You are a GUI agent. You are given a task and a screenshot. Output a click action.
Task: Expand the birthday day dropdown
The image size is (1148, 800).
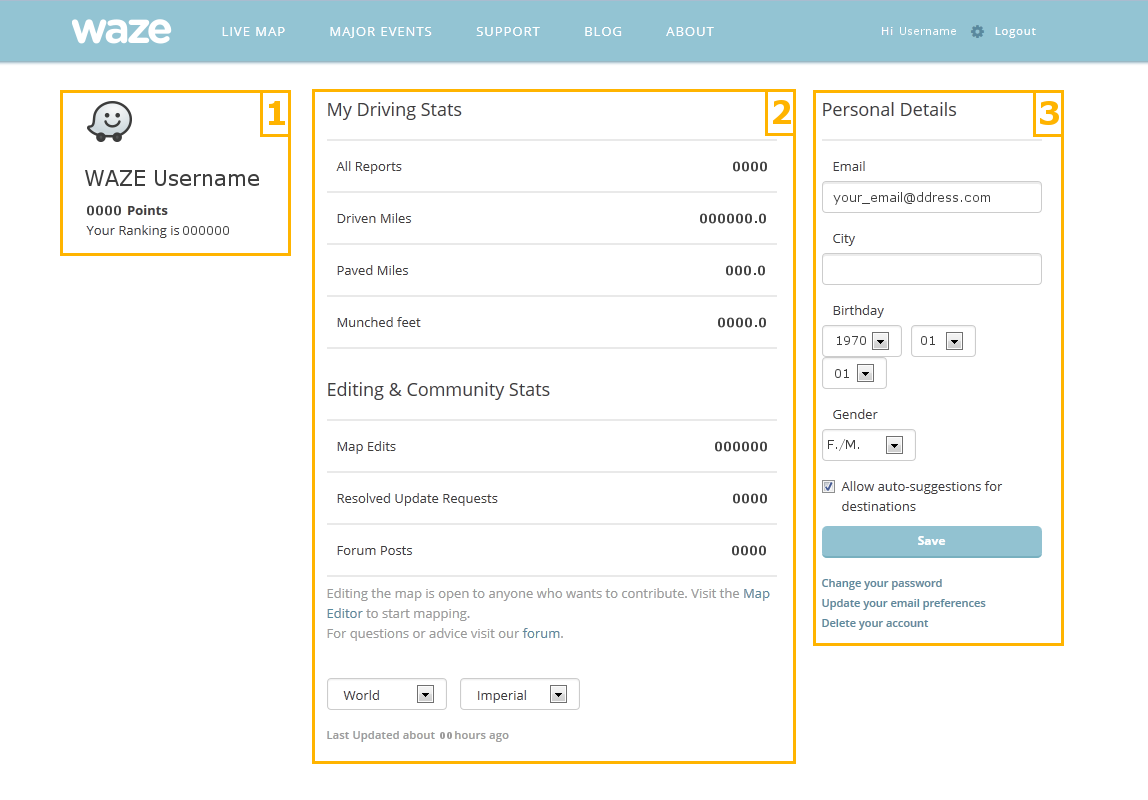pyautogui.click(x=853, y=373)
